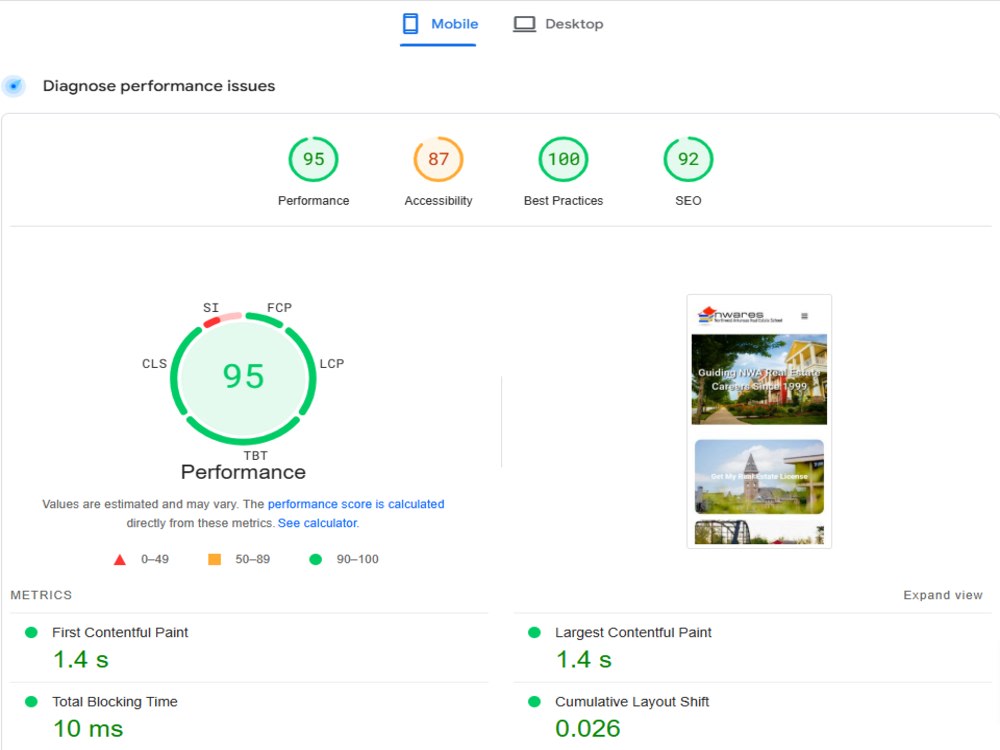Click the red triangle 0–49 legend icon
The image size is (1000, 750).
(x=119, y=559)
